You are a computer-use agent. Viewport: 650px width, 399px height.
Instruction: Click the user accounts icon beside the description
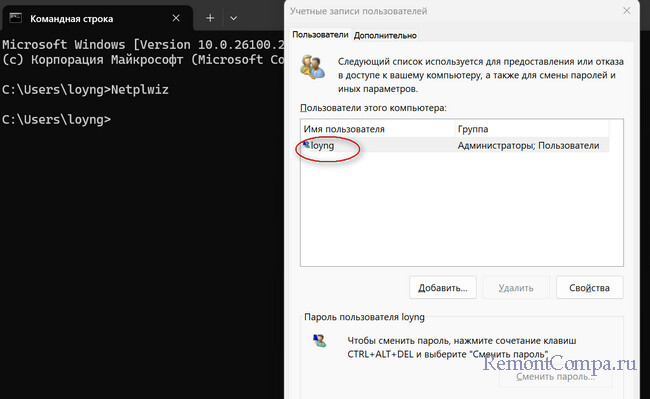(x=313, y=66)
